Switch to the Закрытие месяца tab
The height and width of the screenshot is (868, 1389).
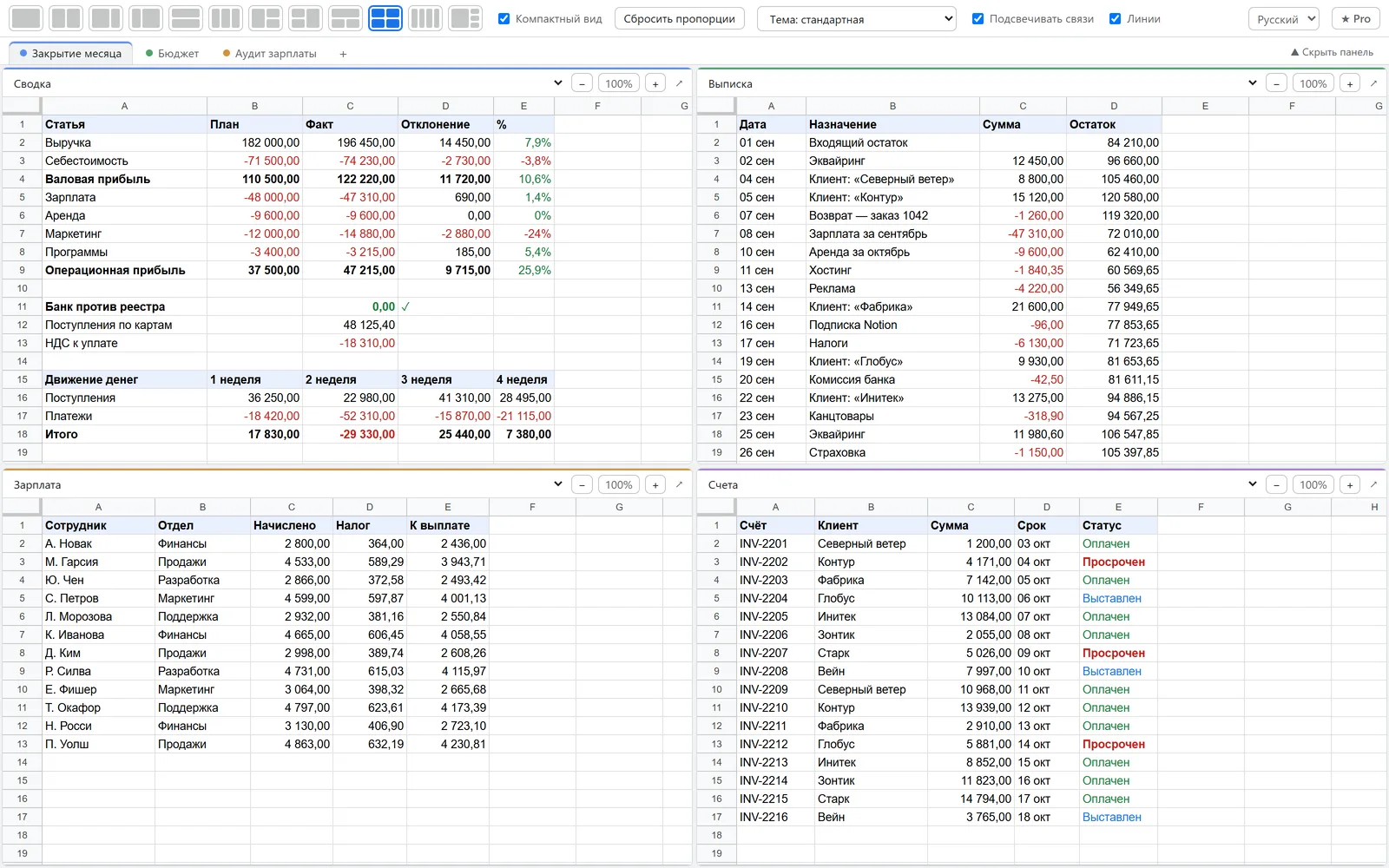coord(70,54)
